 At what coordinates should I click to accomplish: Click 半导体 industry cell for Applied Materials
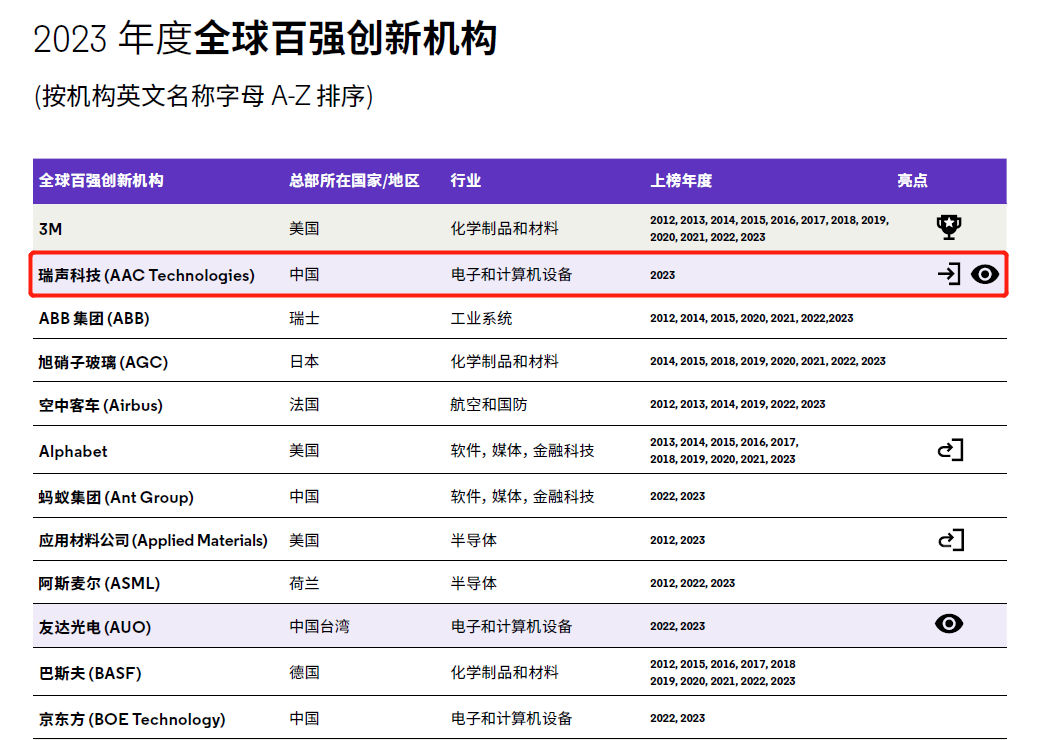coord(474,540)
